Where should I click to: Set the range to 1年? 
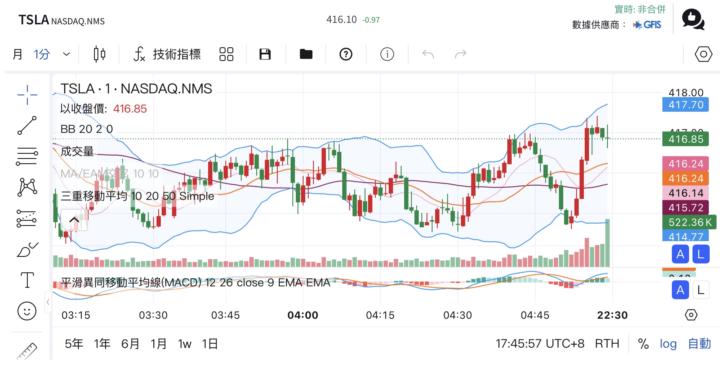pyautogui.click(x=102, y=344)
